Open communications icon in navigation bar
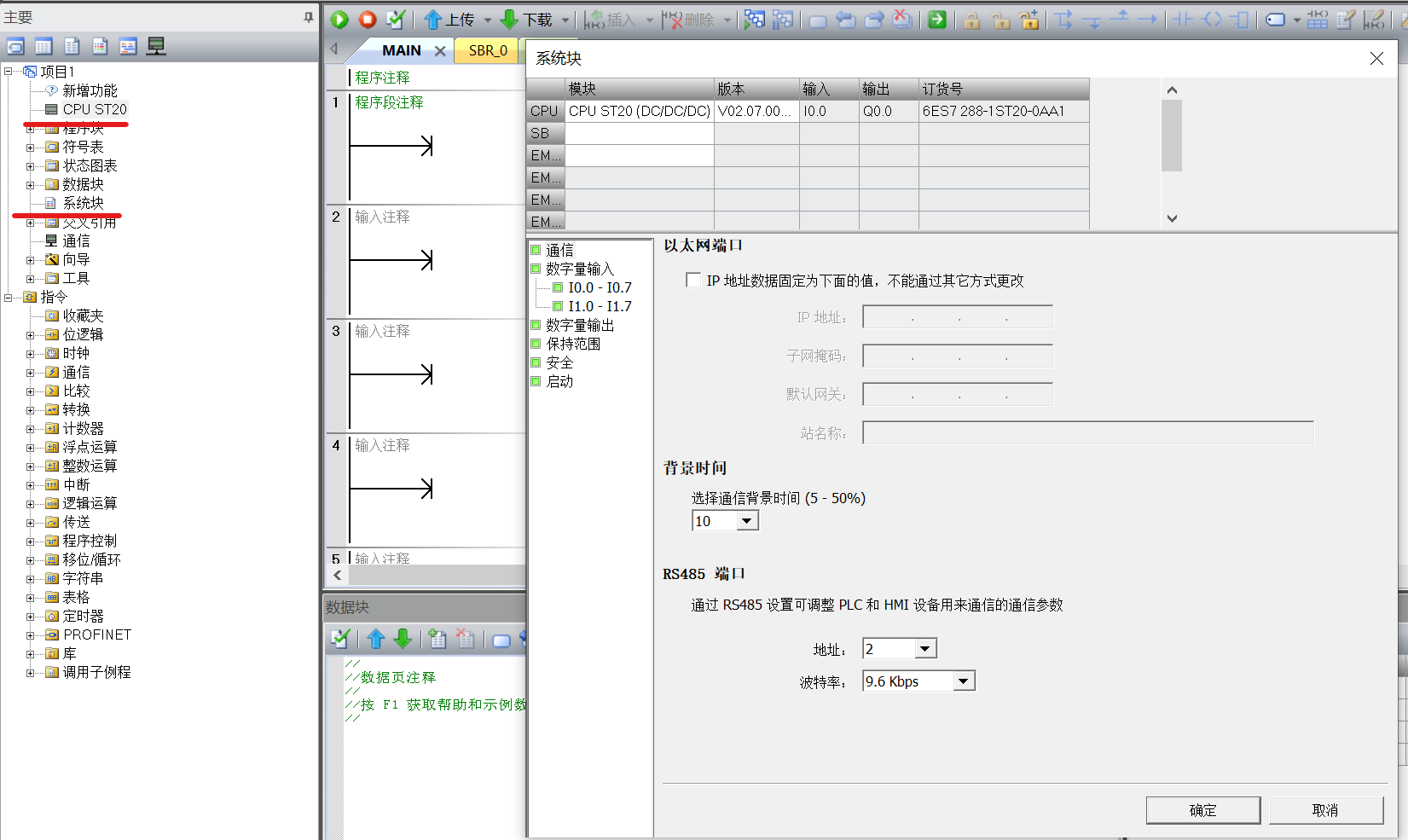Image resolution: width=1408 pixels, height=840 pixels. (x=156, y=47)
